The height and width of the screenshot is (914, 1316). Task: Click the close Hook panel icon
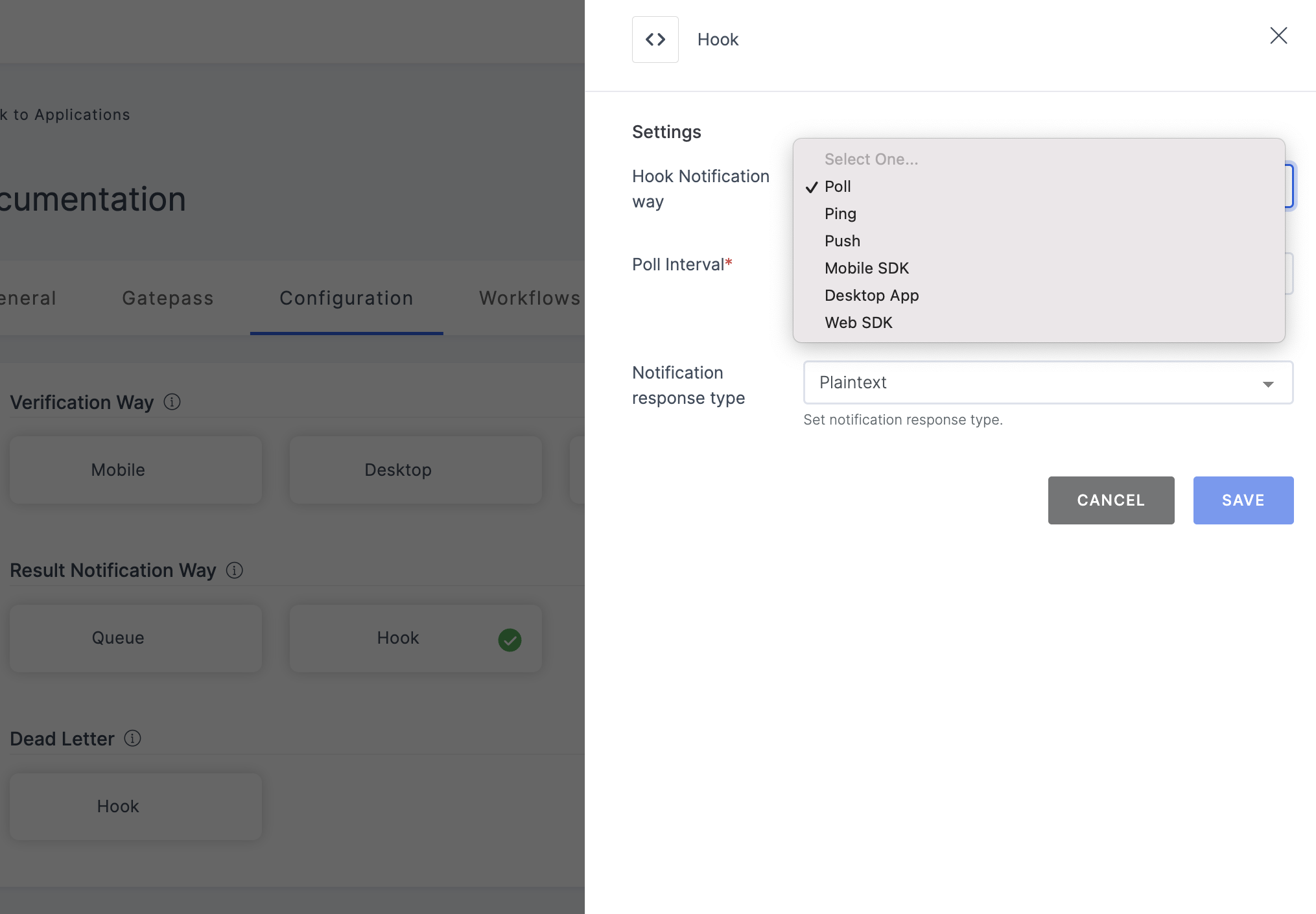click(1278, 36)
